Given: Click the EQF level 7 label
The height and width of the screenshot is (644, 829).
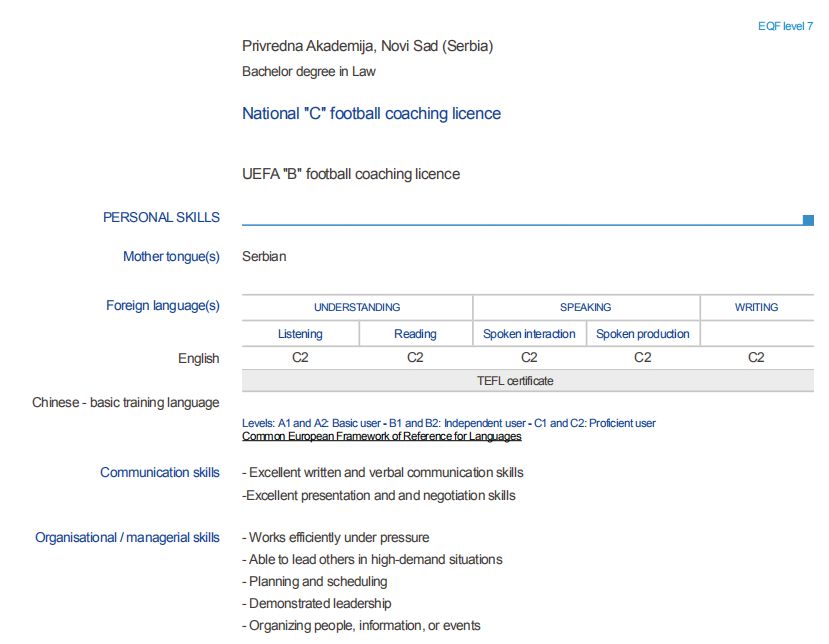Looking at the screenshot, I should click(785, 26).
